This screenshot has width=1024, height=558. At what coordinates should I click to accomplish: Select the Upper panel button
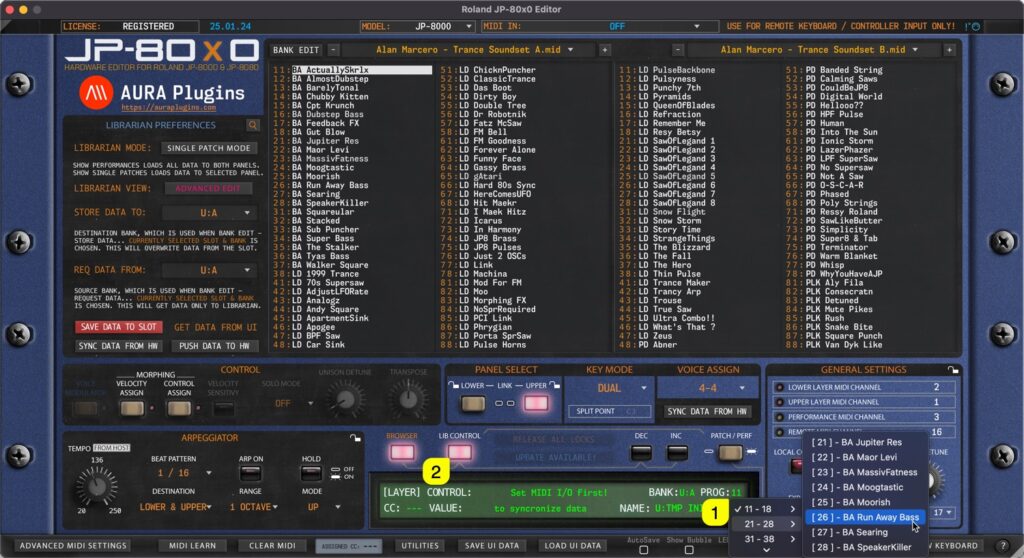pos(536,404)
